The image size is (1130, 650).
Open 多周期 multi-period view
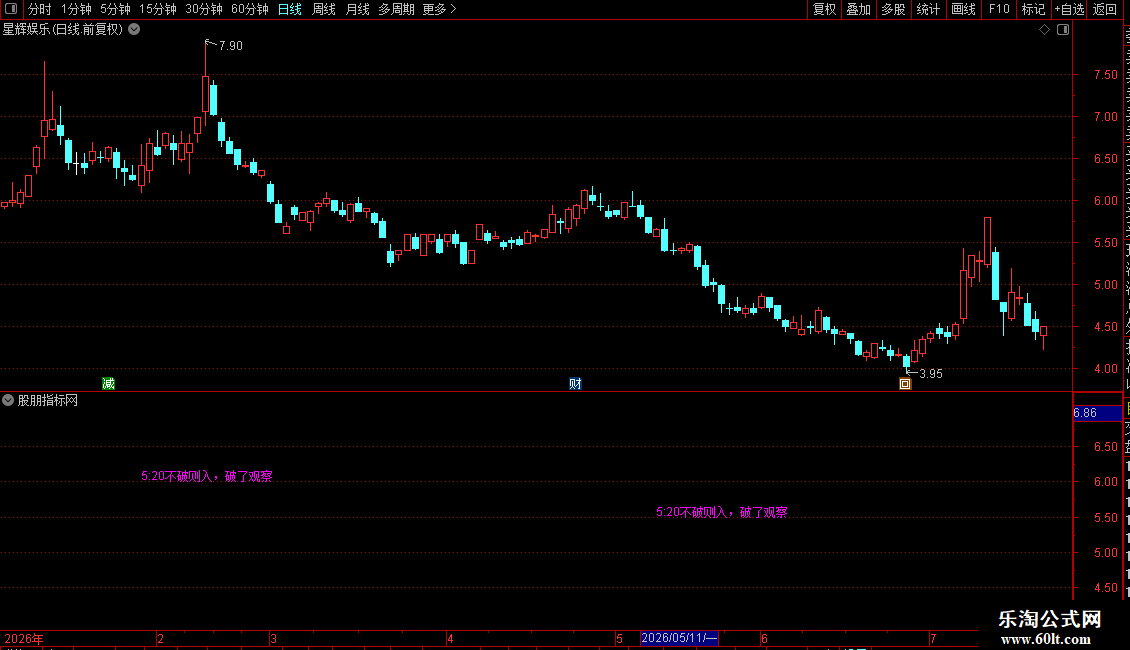(x=396, y=9)
